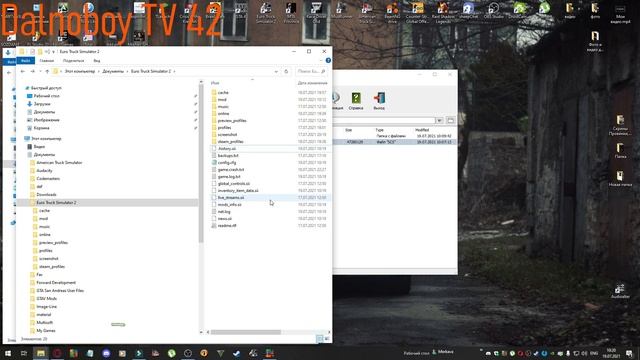Select Корзина in navigation tree
Viewport: 640px width, 360px height.
(x=41, y=128)
